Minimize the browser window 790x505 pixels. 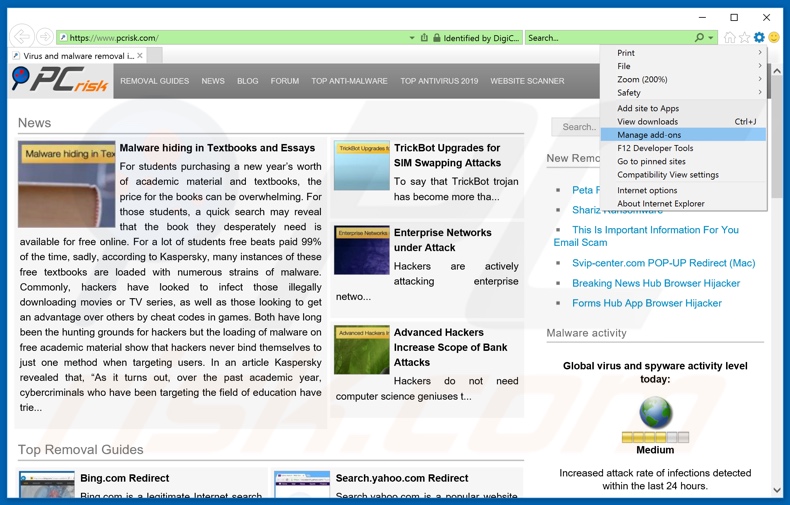click(x=702, y=17)
